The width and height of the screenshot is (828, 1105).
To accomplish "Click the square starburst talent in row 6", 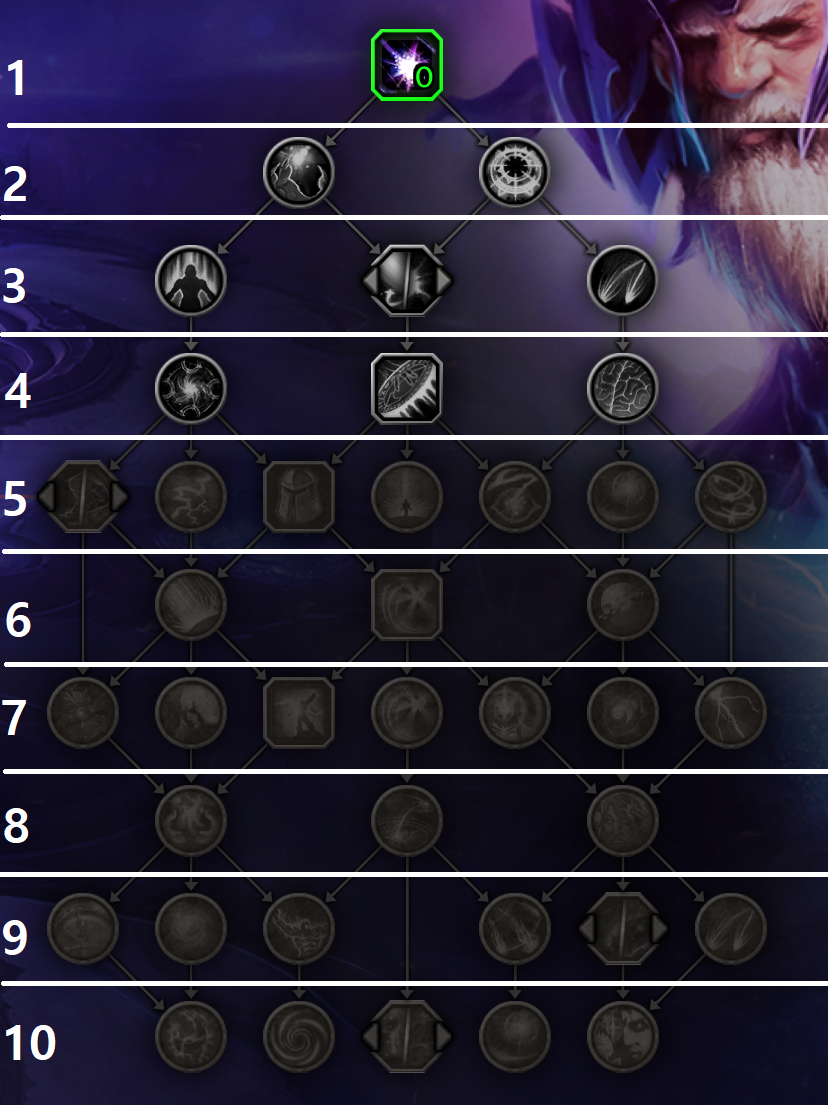I will pos(407,604).
